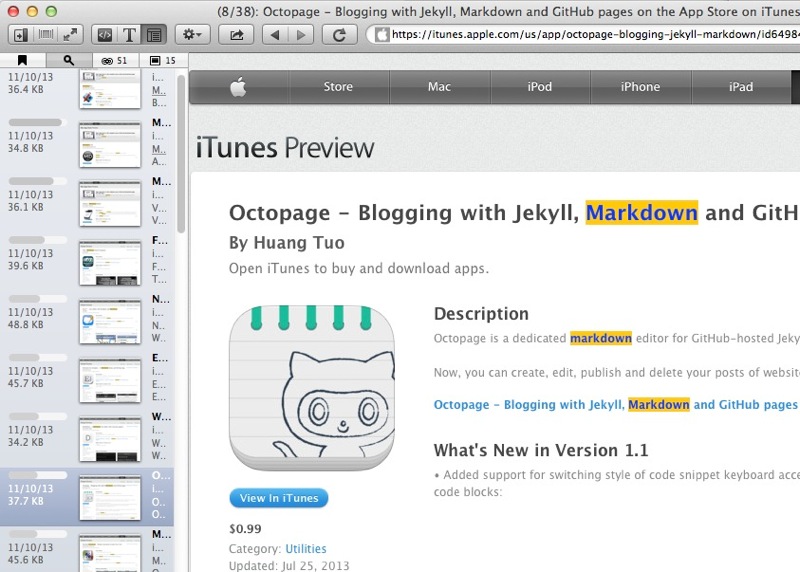Viewport: 800px width, 572px height.
Task: Open the search tab in sidebar
Action: 68,60
